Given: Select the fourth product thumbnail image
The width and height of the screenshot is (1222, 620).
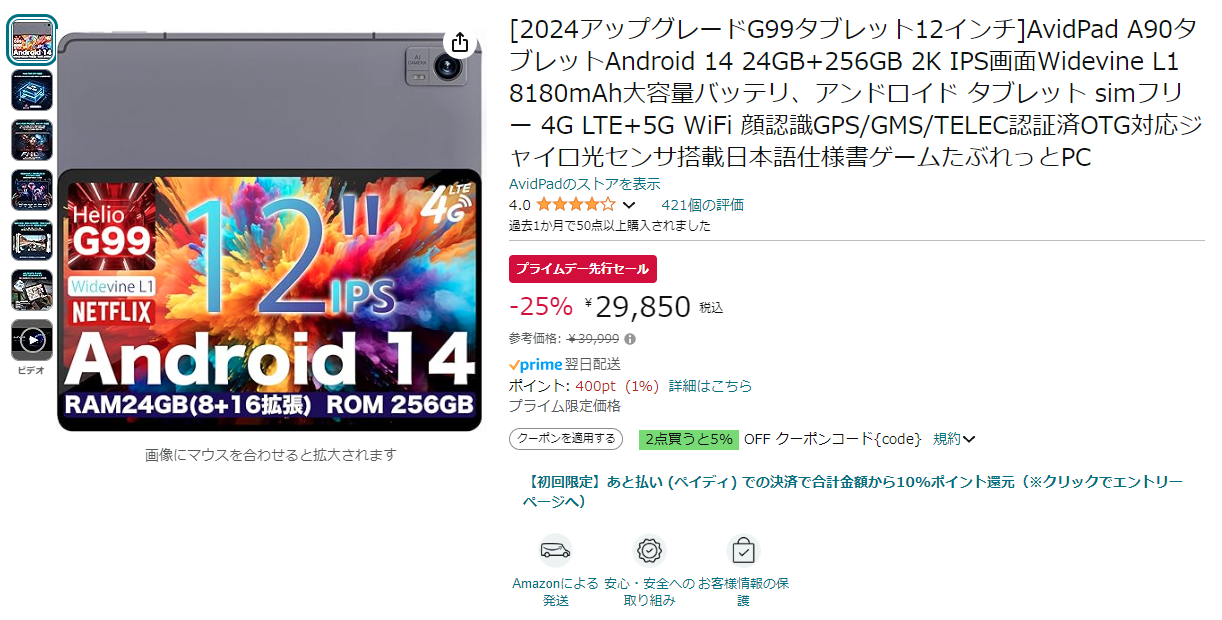Looking at the screenshot, I should 32,190.
